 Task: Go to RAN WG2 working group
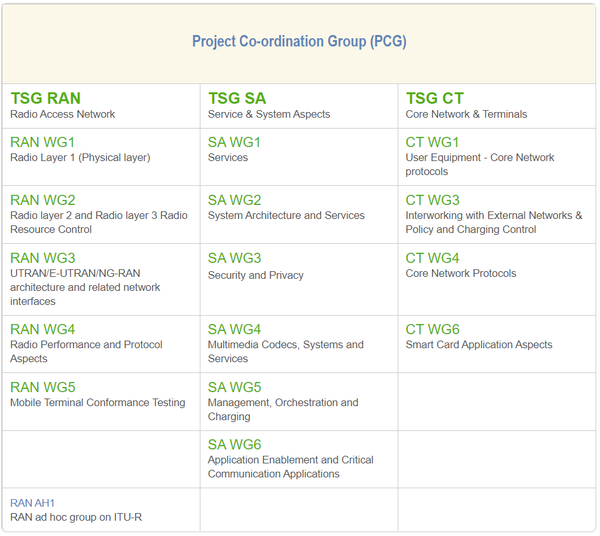42,200
